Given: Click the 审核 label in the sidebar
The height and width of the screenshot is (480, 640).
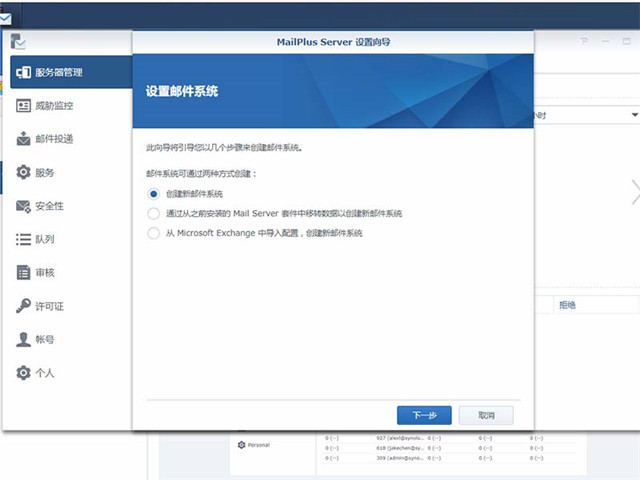Looking at the screenshot, I should (44, 273).
